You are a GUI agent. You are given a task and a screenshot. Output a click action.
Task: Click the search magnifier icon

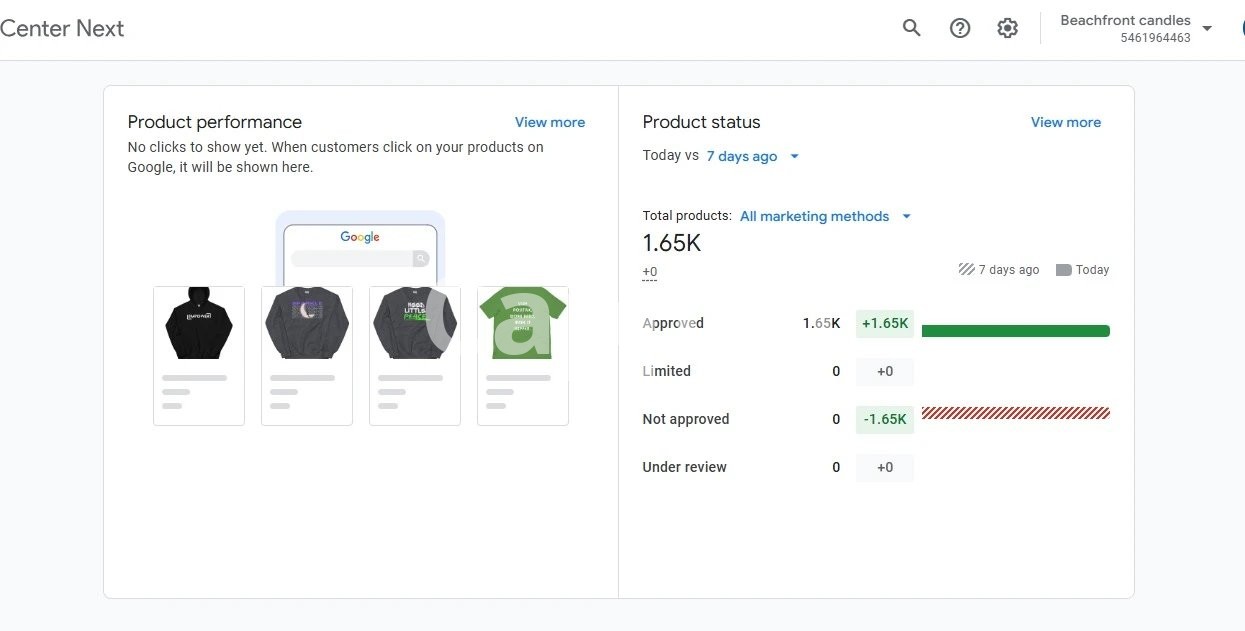point(911,28)
